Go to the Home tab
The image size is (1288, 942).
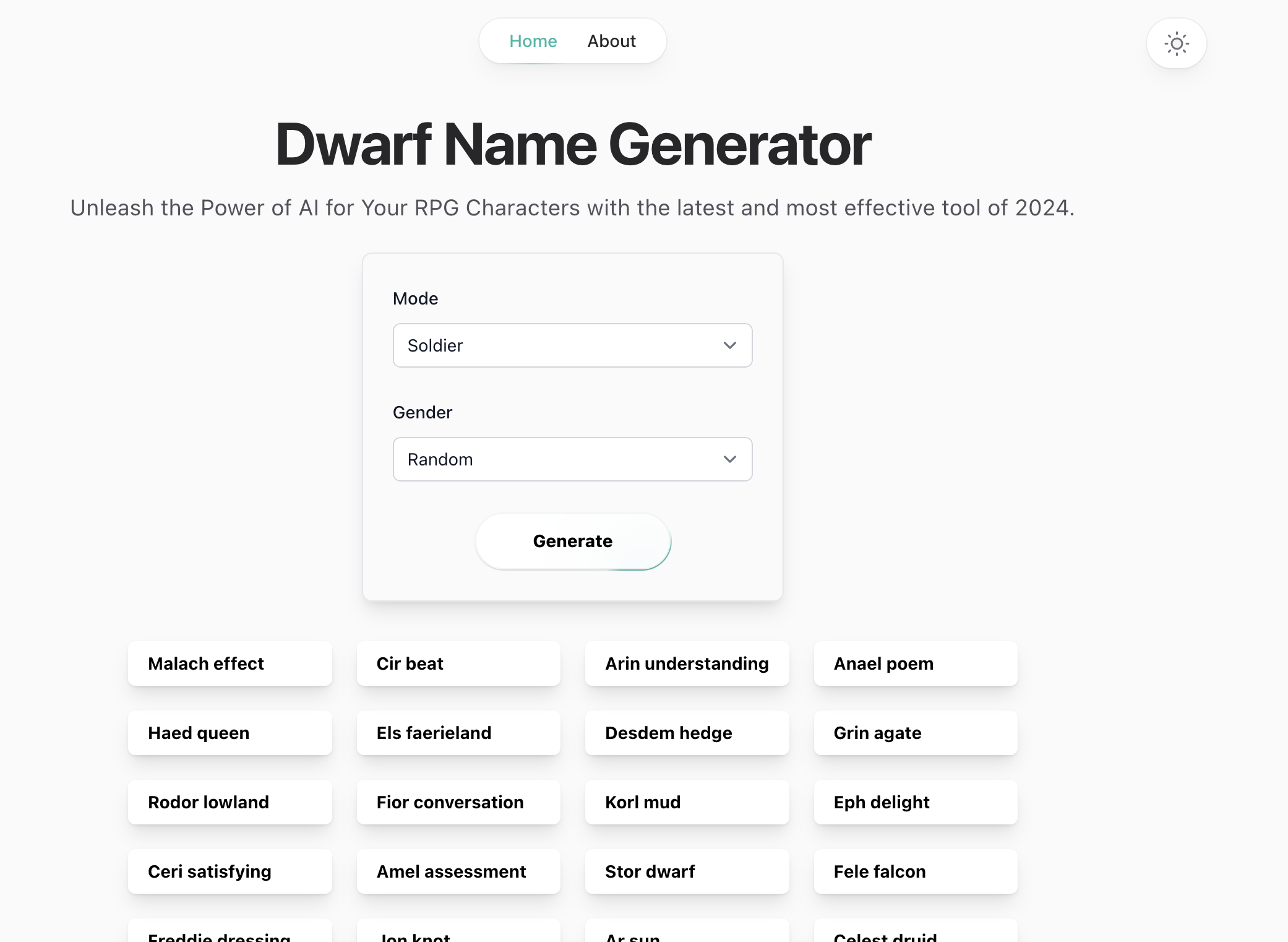click(533, 41)
